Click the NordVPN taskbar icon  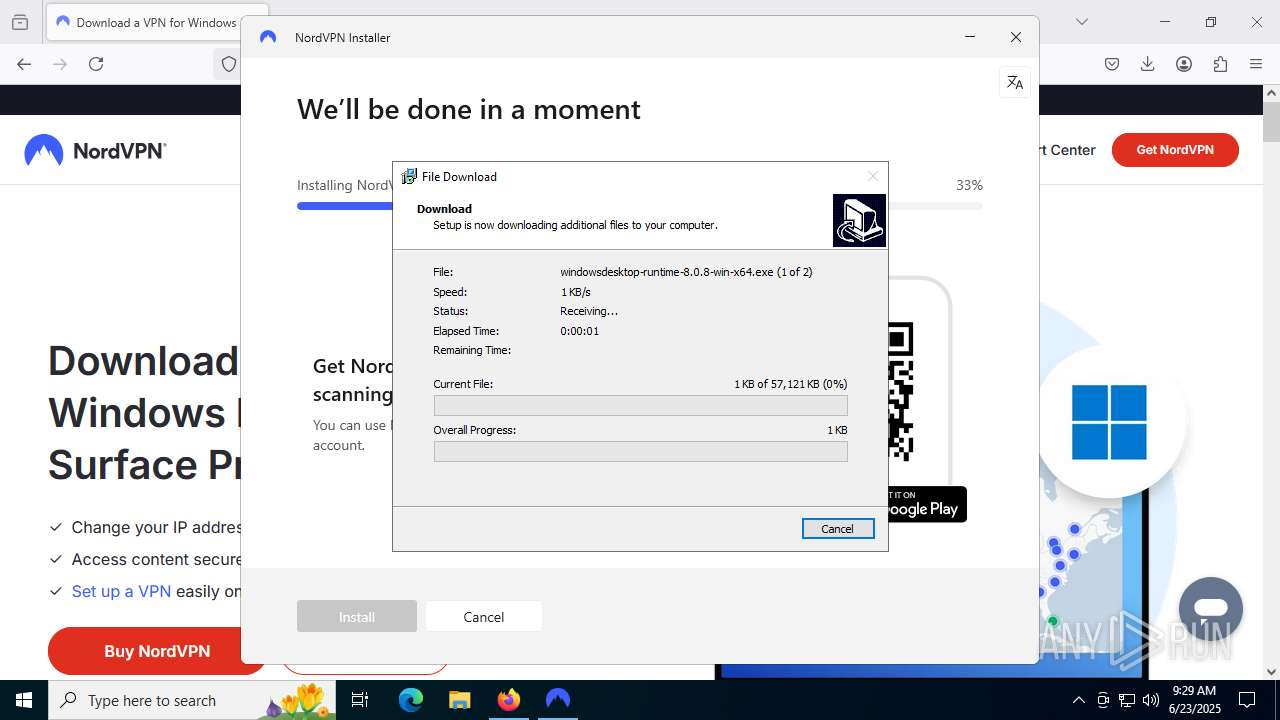558,700
